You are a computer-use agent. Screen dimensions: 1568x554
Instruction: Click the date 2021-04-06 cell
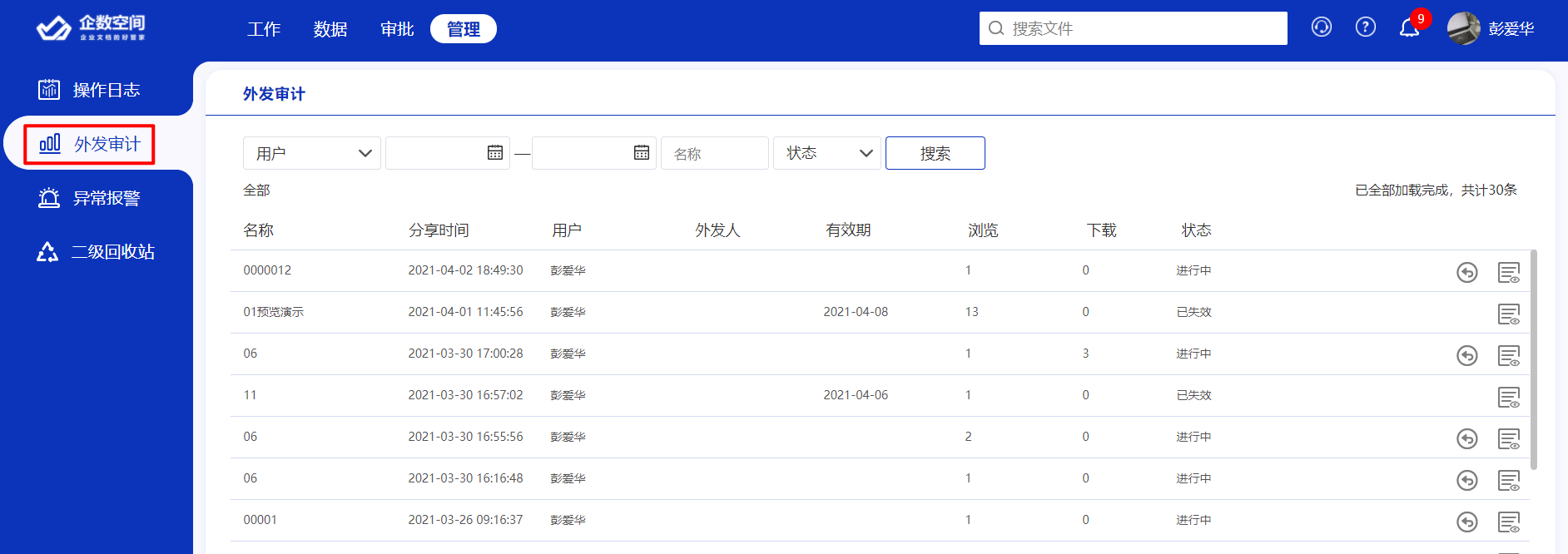tap(856, 395)
